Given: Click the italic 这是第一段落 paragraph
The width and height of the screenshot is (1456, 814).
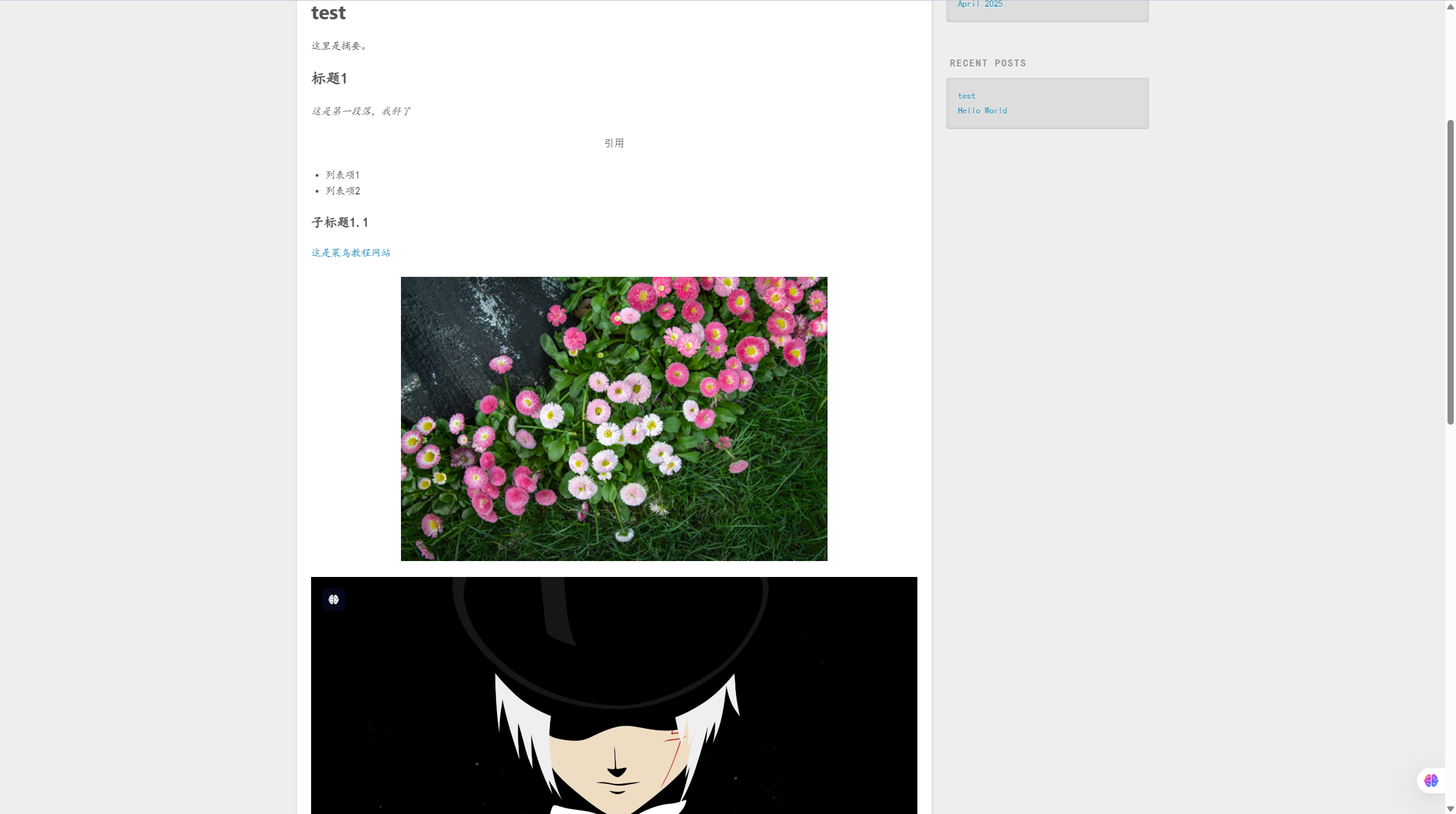Looking at the screenshot, I should [x=361, y=111].
